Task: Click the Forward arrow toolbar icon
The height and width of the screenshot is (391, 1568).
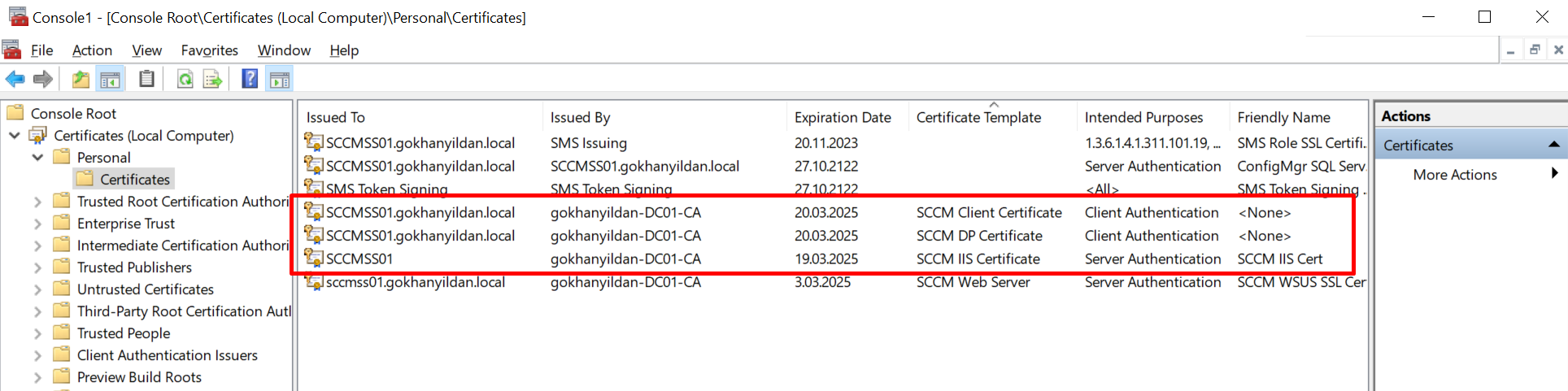Action: point(42,79)
